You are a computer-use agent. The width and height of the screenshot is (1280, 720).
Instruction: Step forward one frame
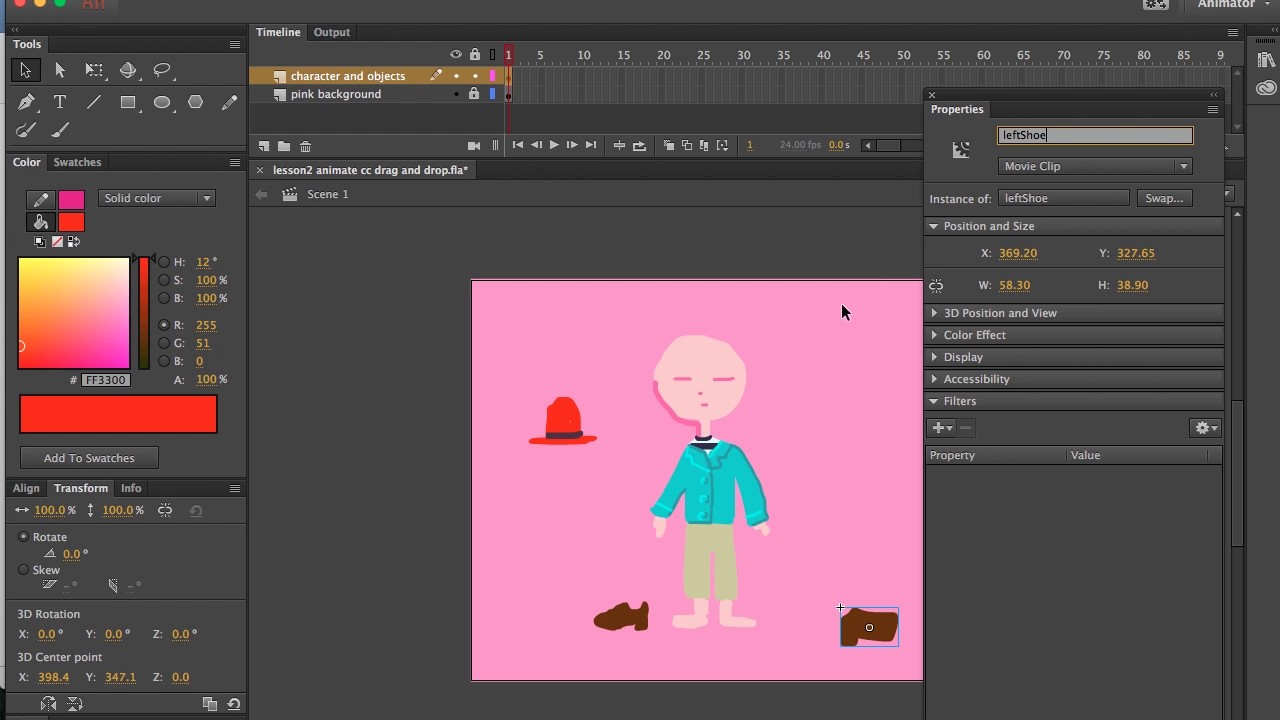pos(572,145)
